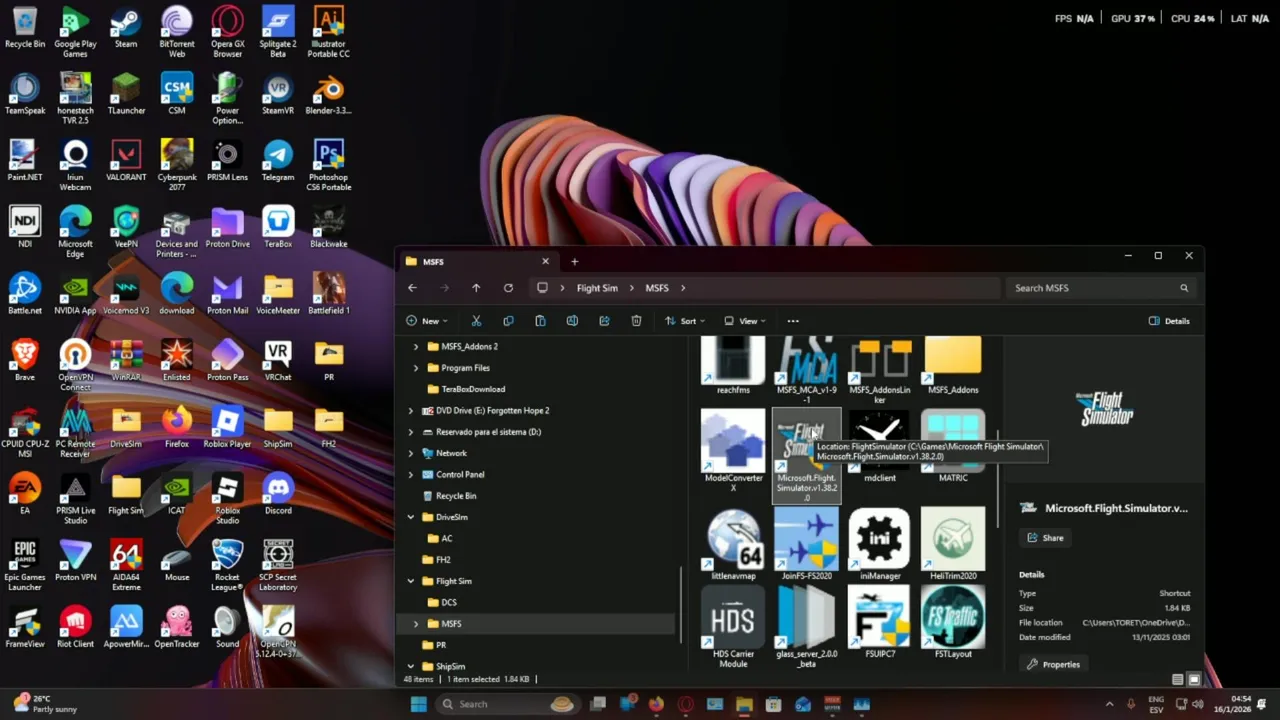Screen dimensions: 1280x720
Task: Open the VALORANT desktop icon
Action: 126,161
